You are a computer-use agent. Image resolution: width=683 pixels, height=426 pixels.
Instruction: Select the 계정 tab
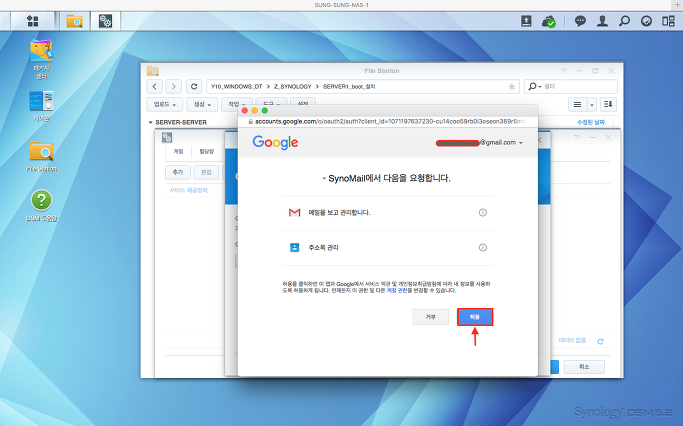[x=179, y=151]
